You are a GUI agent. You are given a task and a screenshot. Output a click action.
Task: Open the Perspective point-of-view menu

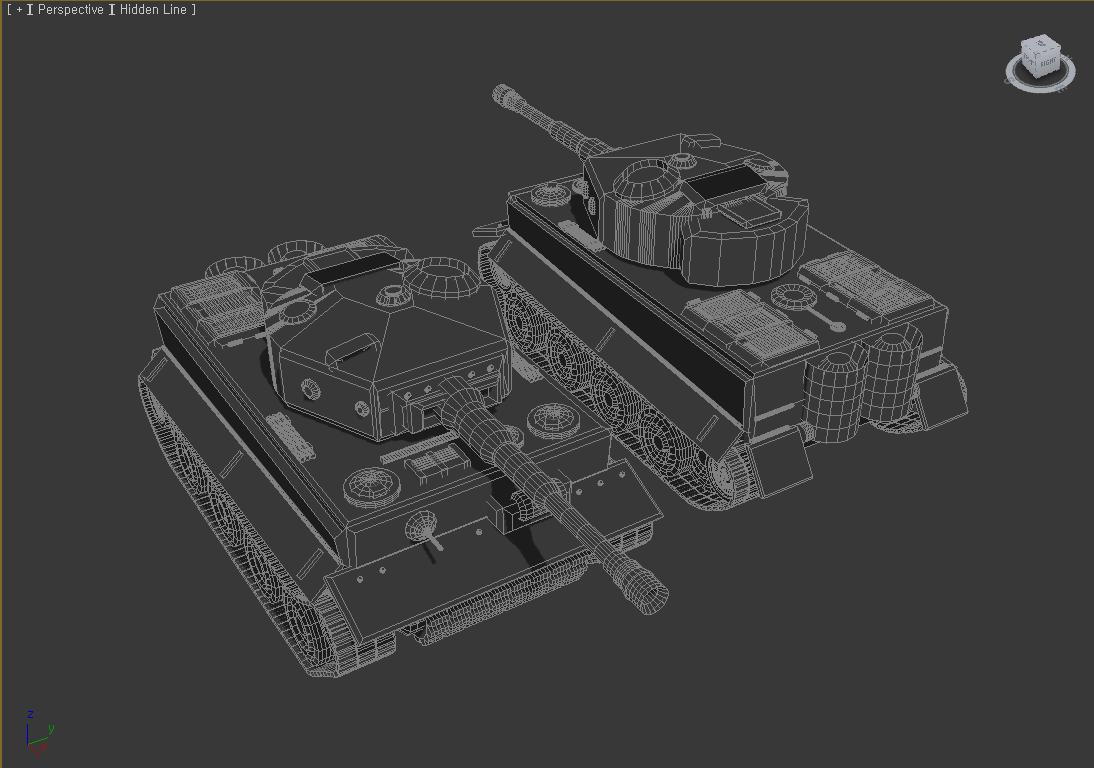tap(70, 10)
